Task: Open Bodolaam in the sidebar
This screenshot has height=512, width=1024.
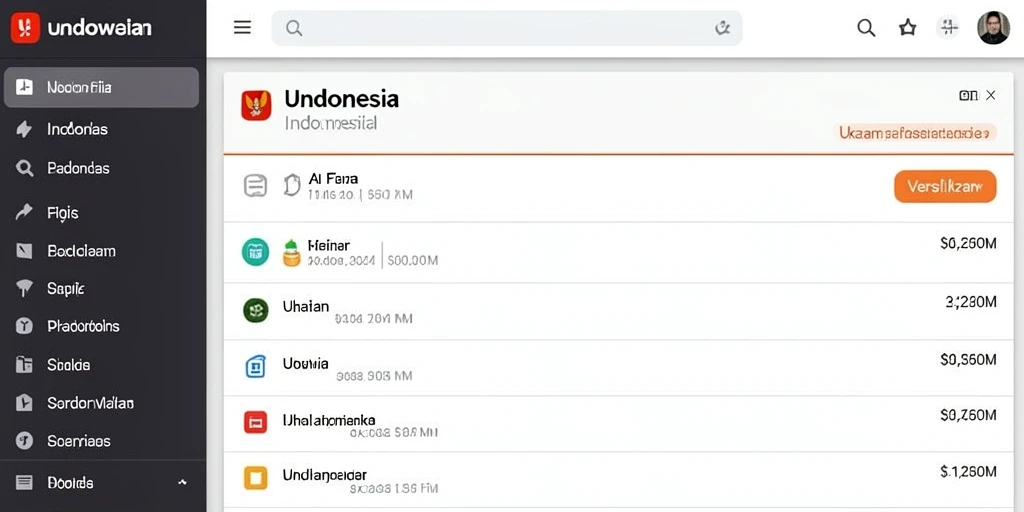Action: tap(81, 251)
